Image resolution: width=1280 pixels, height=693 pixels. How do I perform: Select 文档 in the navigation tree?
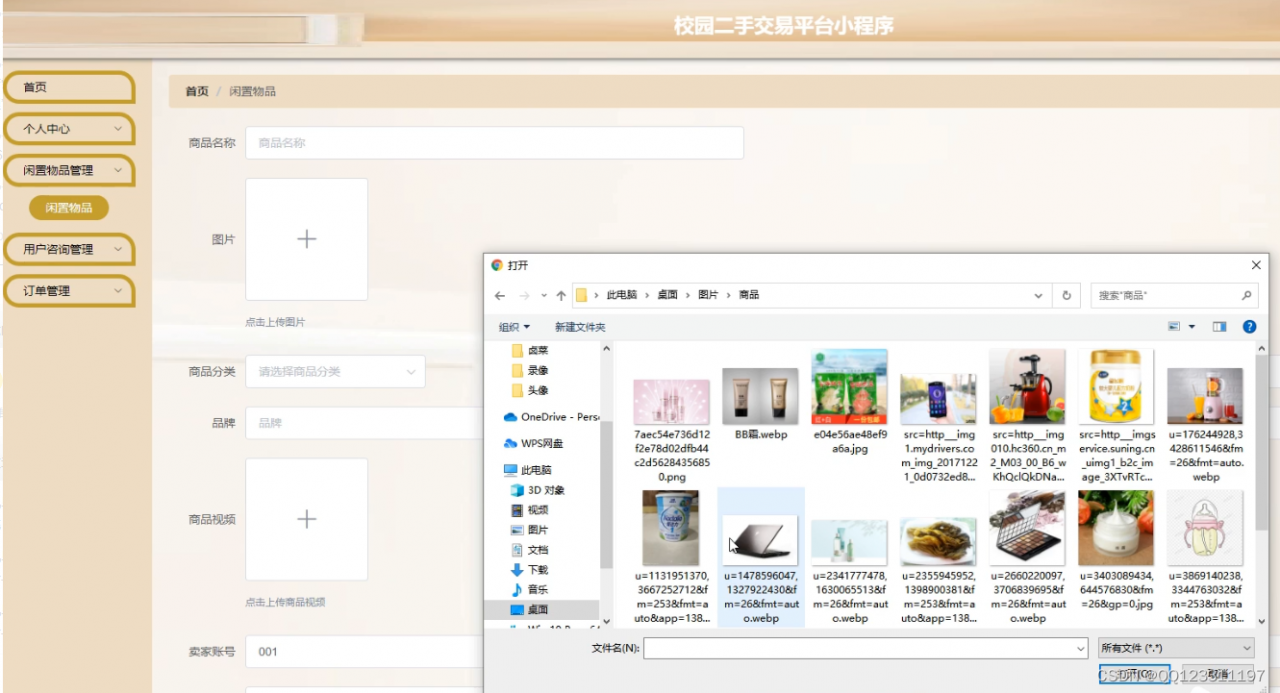[530, 550]
